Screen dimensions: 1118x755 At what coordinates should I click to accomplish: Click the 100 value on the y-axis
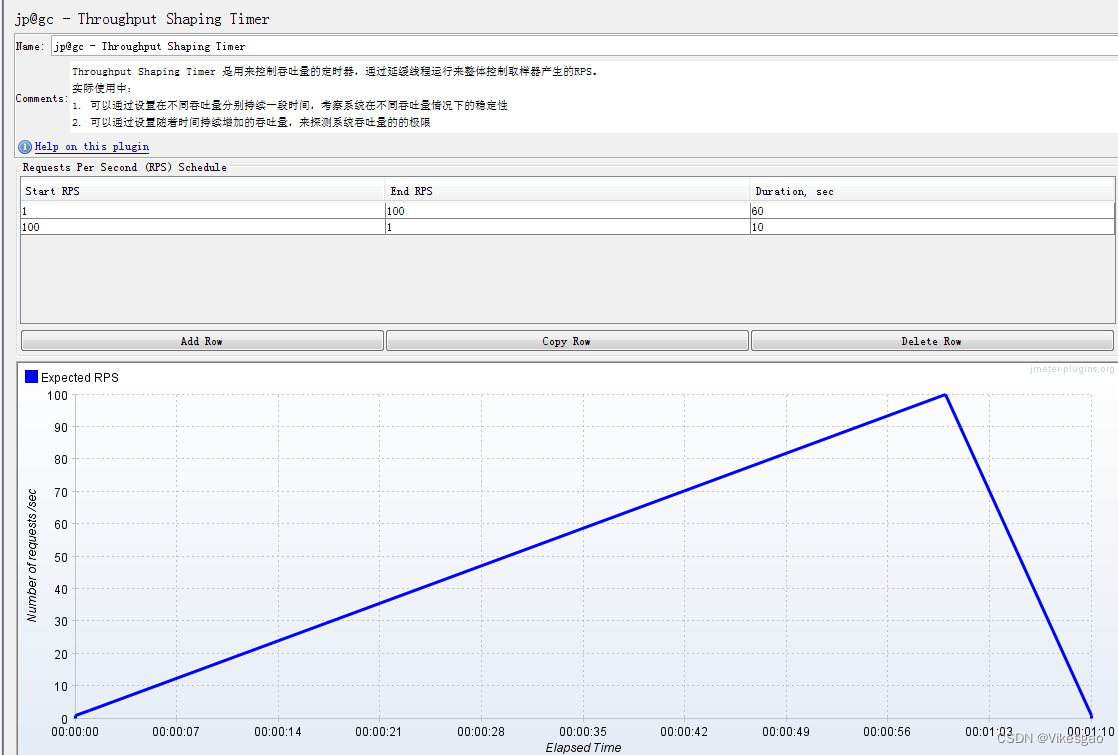click(x=58, y=395)
